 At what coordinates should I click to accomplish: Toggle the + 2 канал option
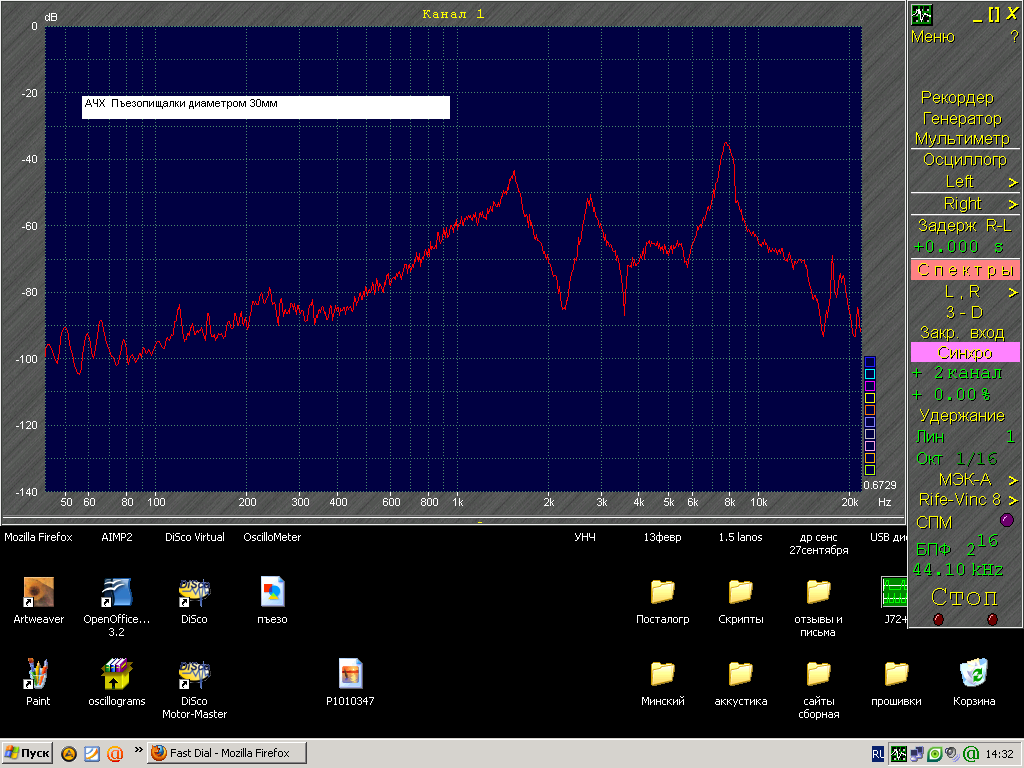tap(957, 373)
